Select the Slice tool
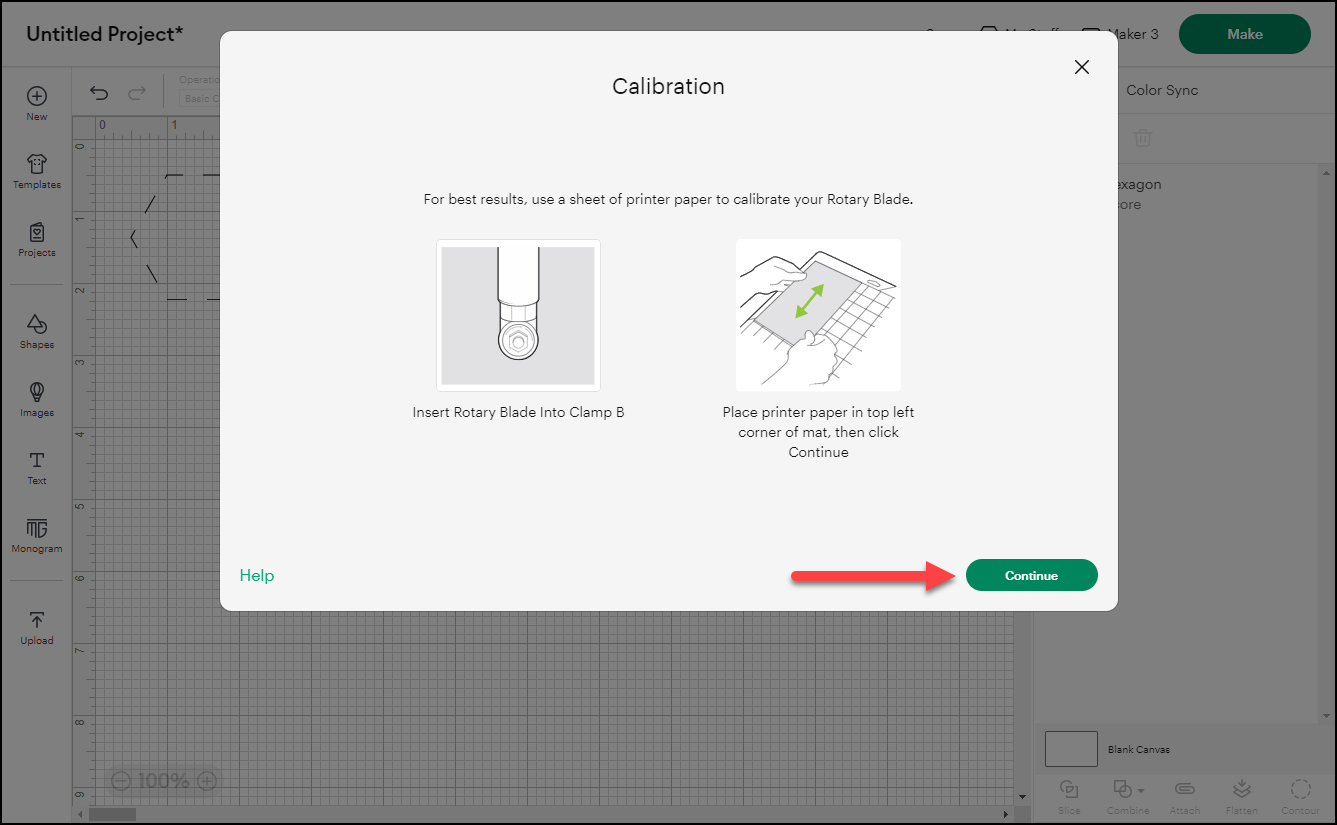 [1069, 793]
